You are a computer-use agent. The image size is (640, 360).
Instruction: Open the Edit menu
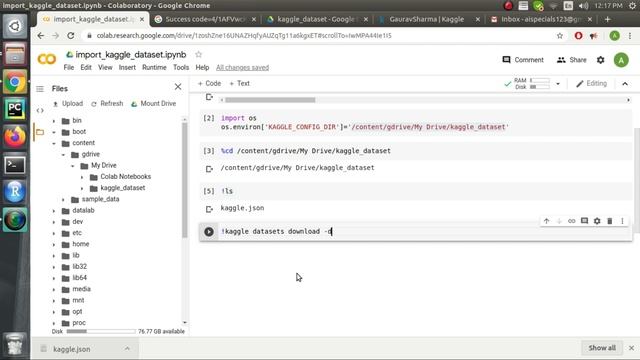point(86,67)
